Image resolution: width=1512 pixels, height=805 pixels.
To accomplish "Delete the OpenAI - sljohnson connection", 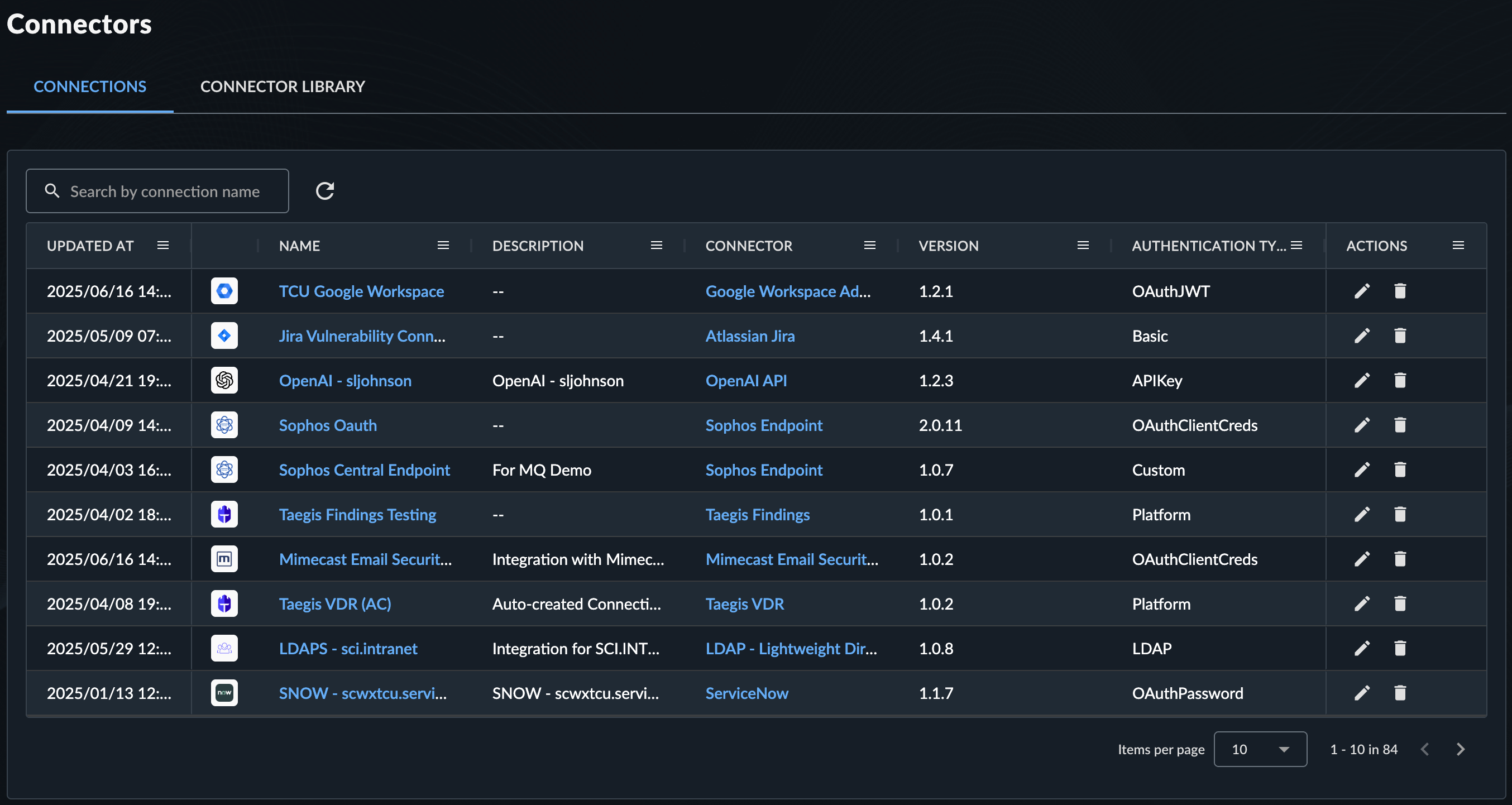I will [x=1400, y=380].
